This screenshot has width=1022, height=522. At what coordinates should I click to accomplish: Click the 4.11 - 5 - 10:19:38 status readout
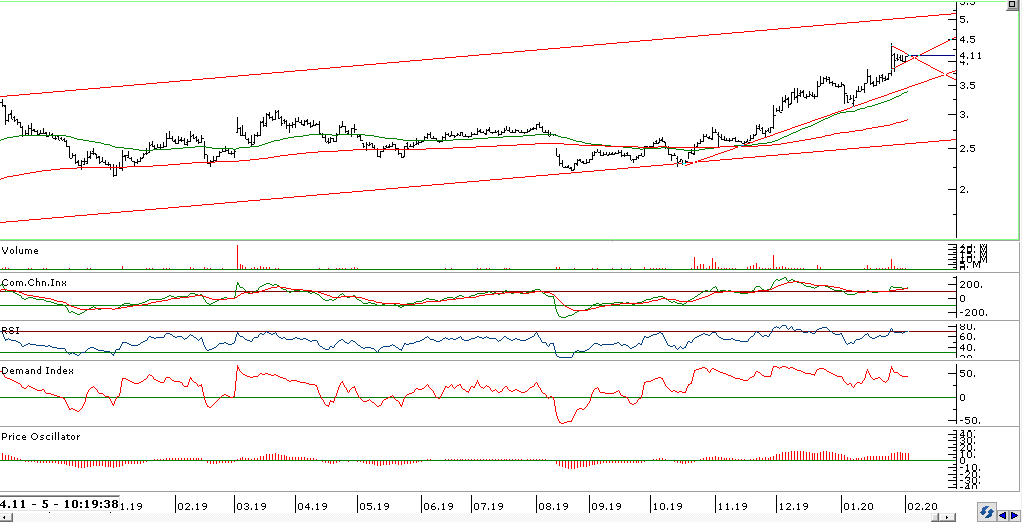(x=59, y=504)
